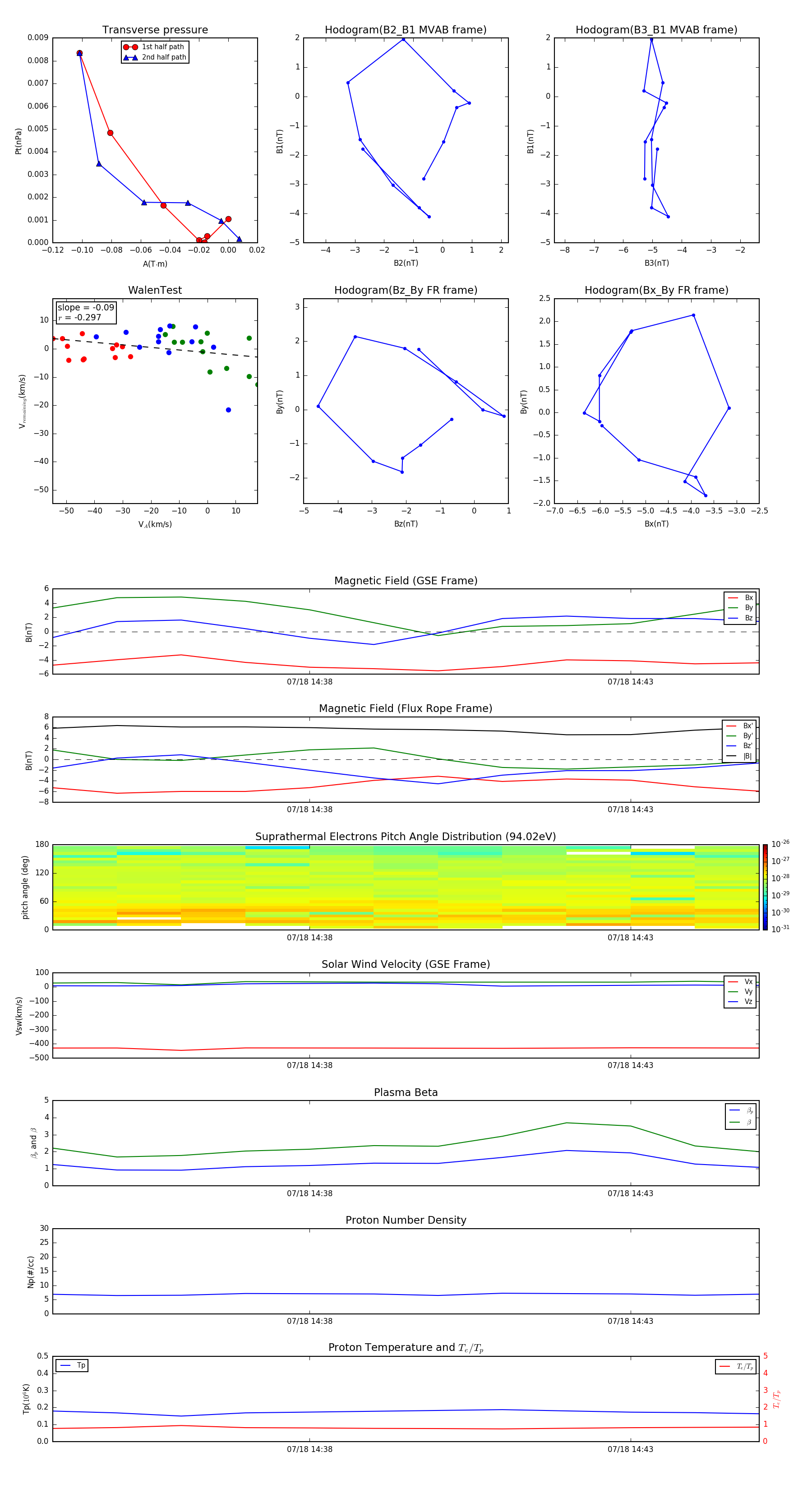Click the 'Vz' legend entry

coord(740,1001)
